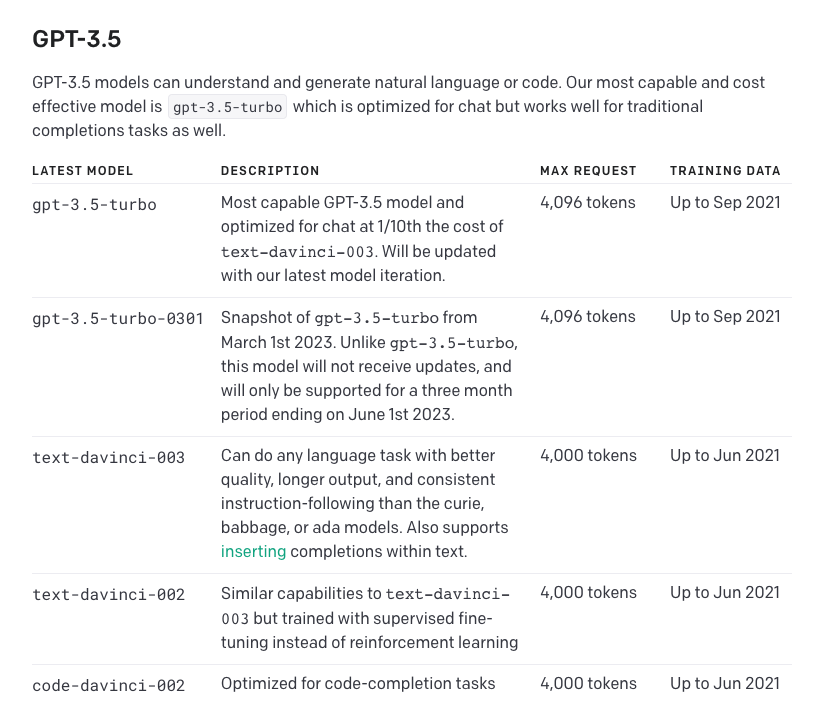
Task: Click "Optimized for code-completion tasks" description
Action: pyautogui.click(x=358, y=684)
